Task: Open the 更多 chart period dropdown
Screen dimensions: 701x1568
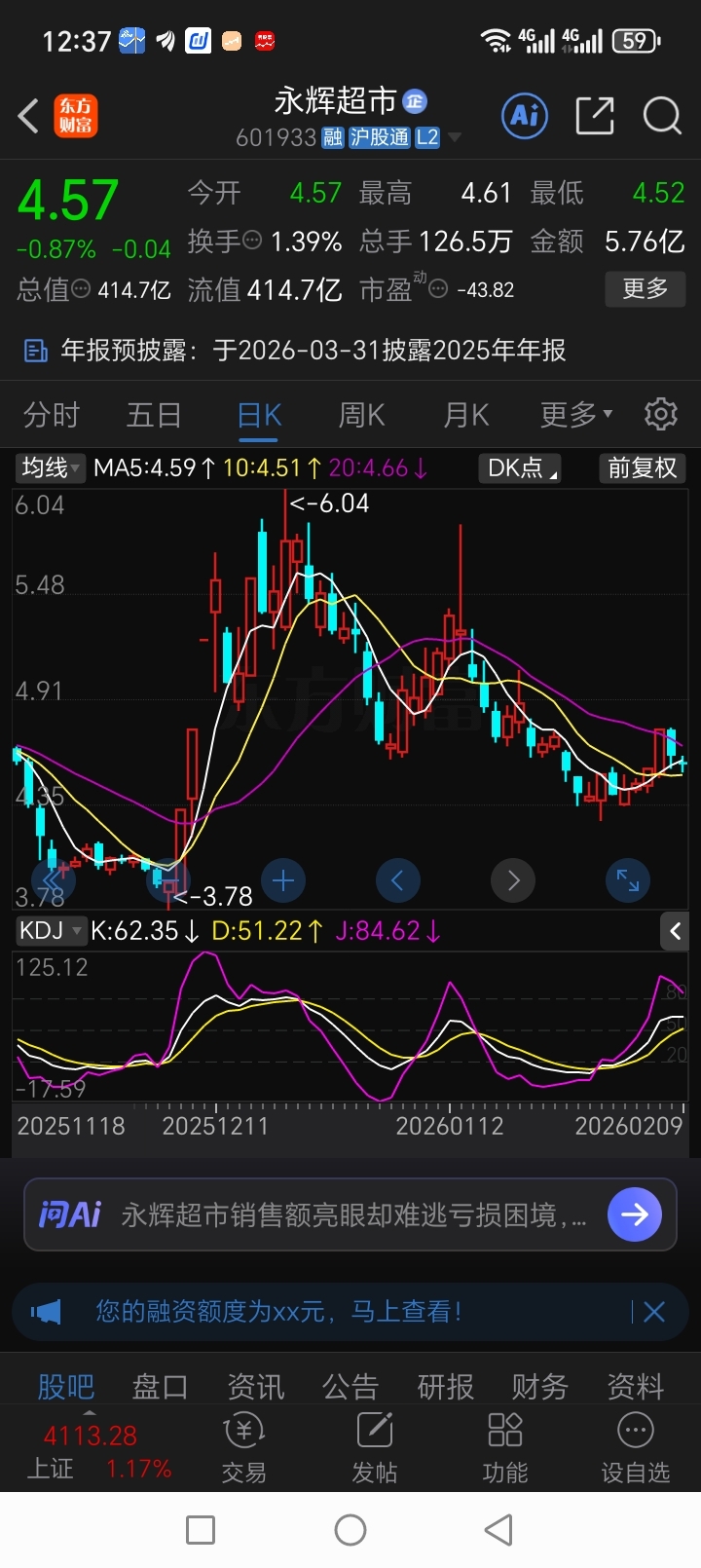Action: [576, 415]
